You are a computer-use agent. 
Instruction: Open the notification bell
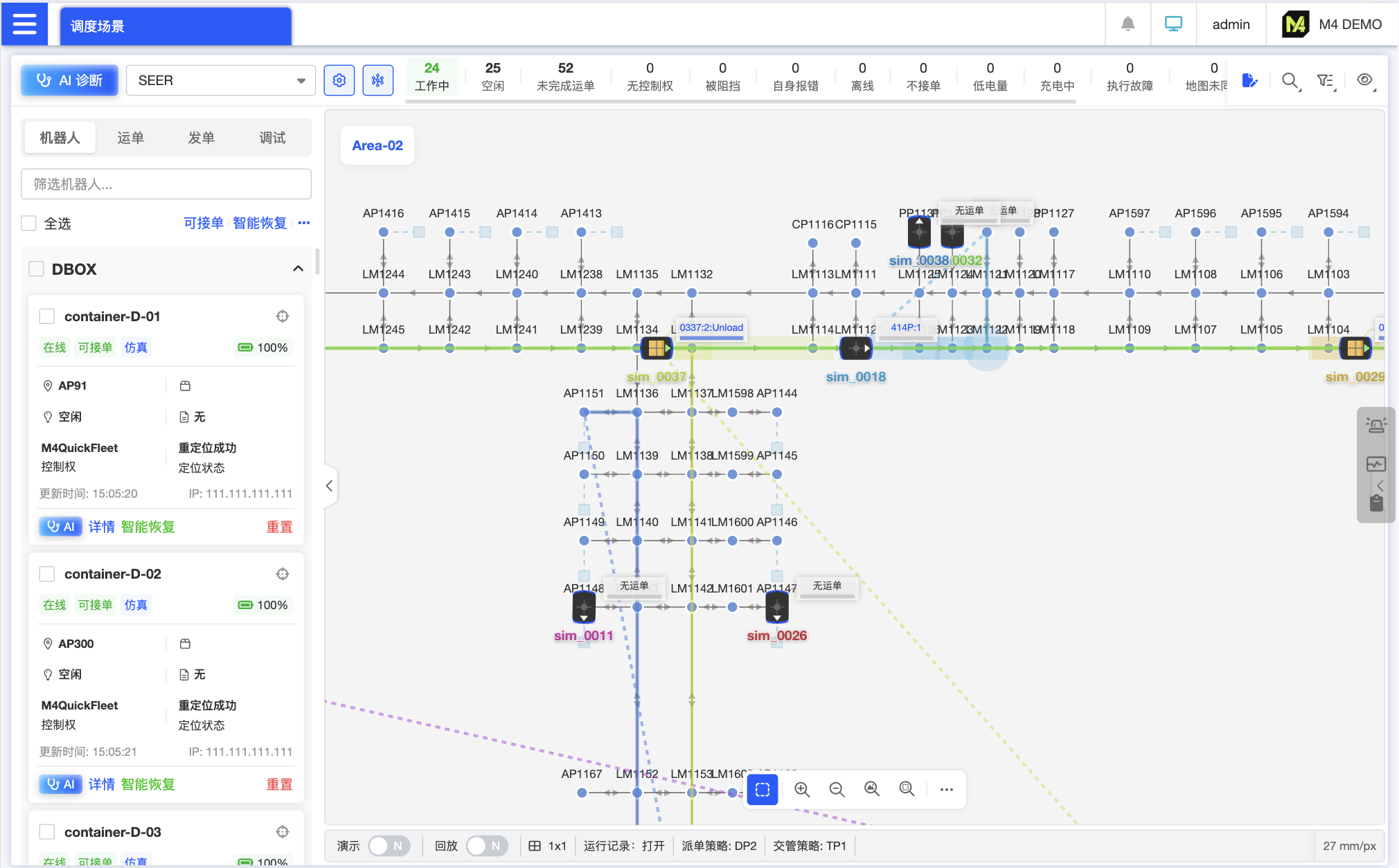point(1128,24)
